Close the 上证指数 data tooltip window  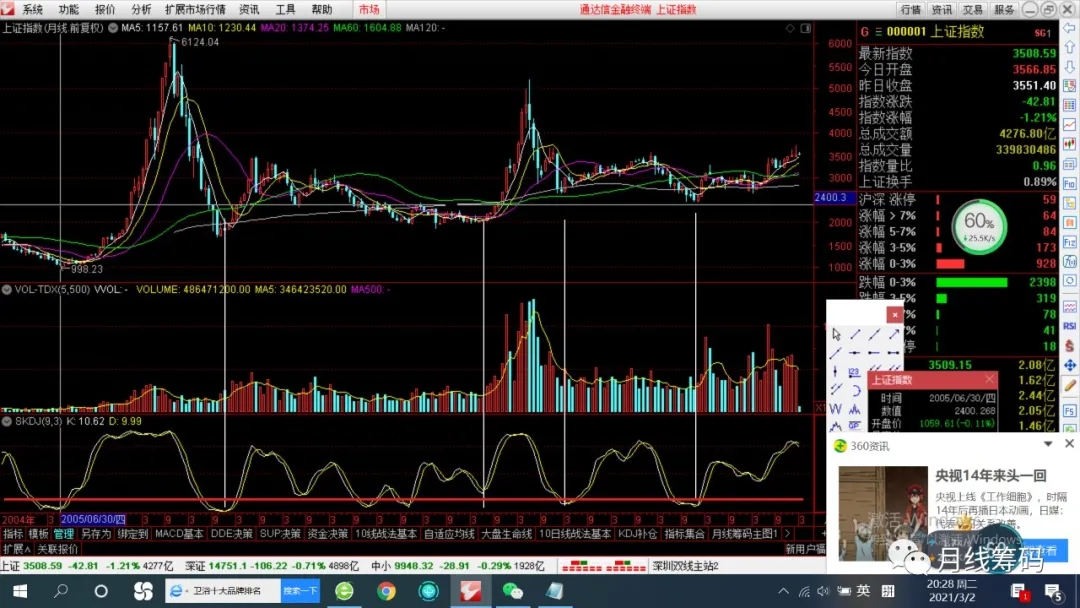tap(990, 379)
